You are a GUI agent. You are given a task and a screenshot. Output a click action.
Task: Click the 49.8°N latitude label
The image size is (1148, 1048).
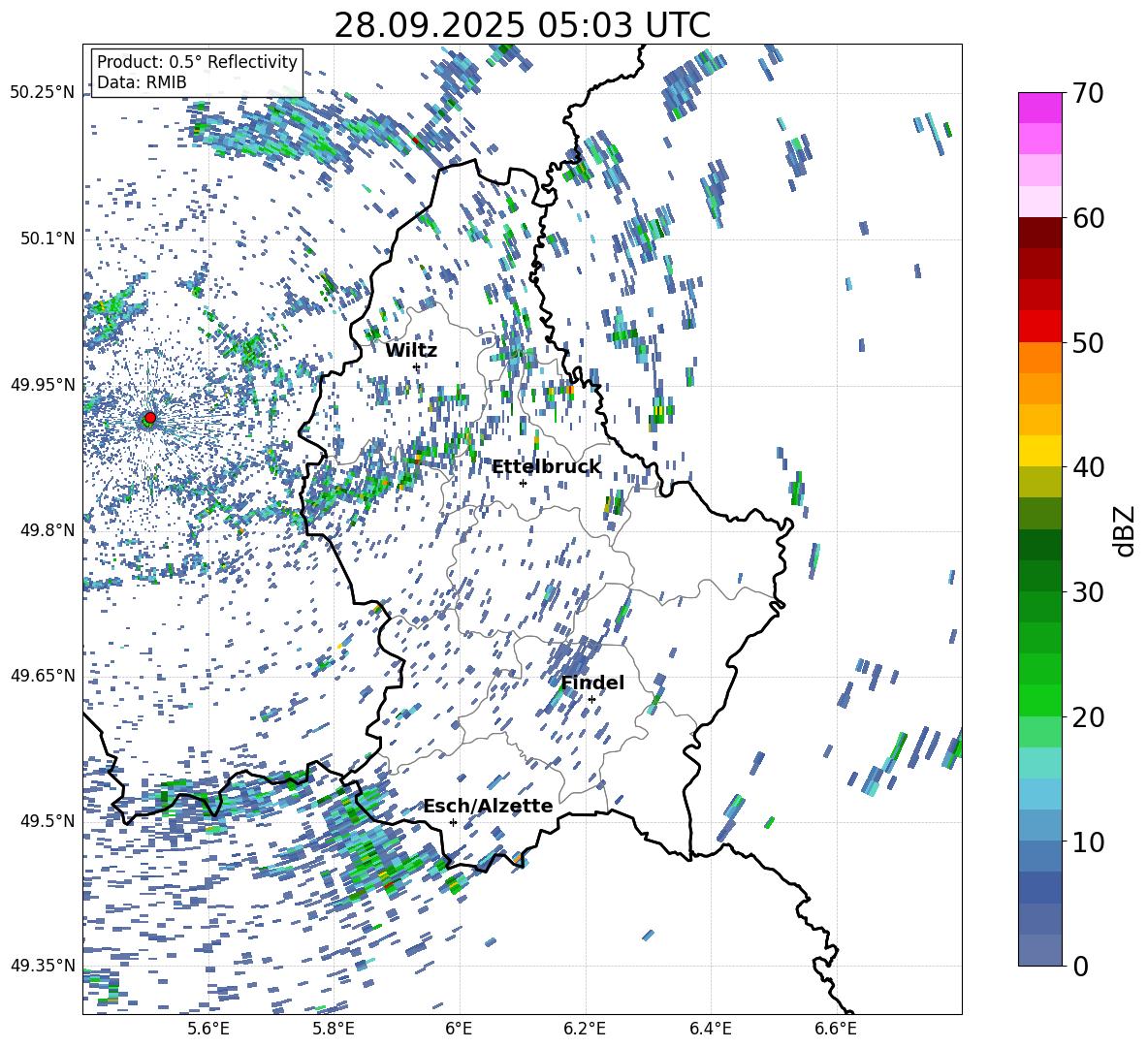47,529
